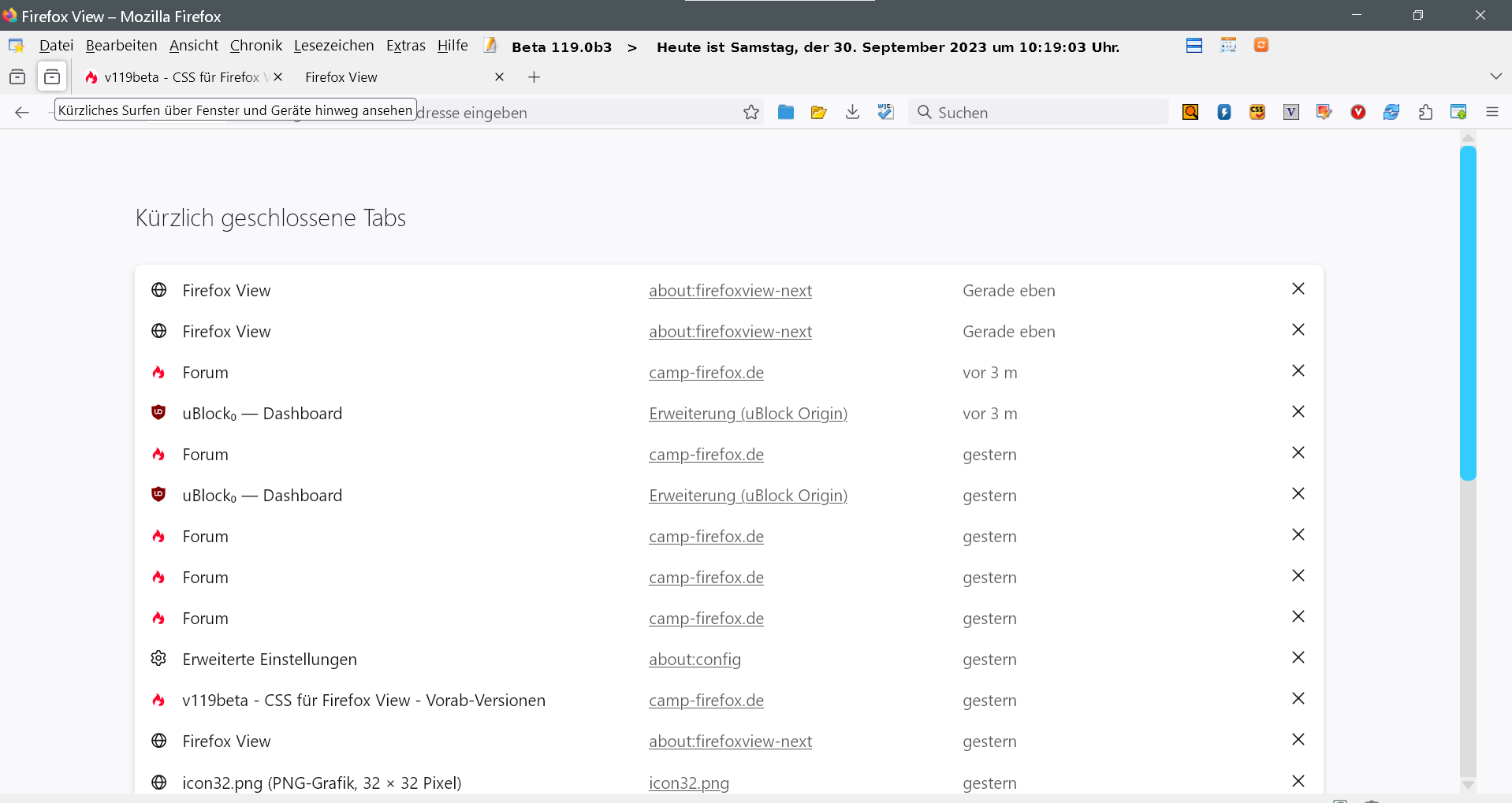Dismiss the Forum entry from 'vor 3 m'
This screenshot has height=803, width=1512.
pos(1298,370)
